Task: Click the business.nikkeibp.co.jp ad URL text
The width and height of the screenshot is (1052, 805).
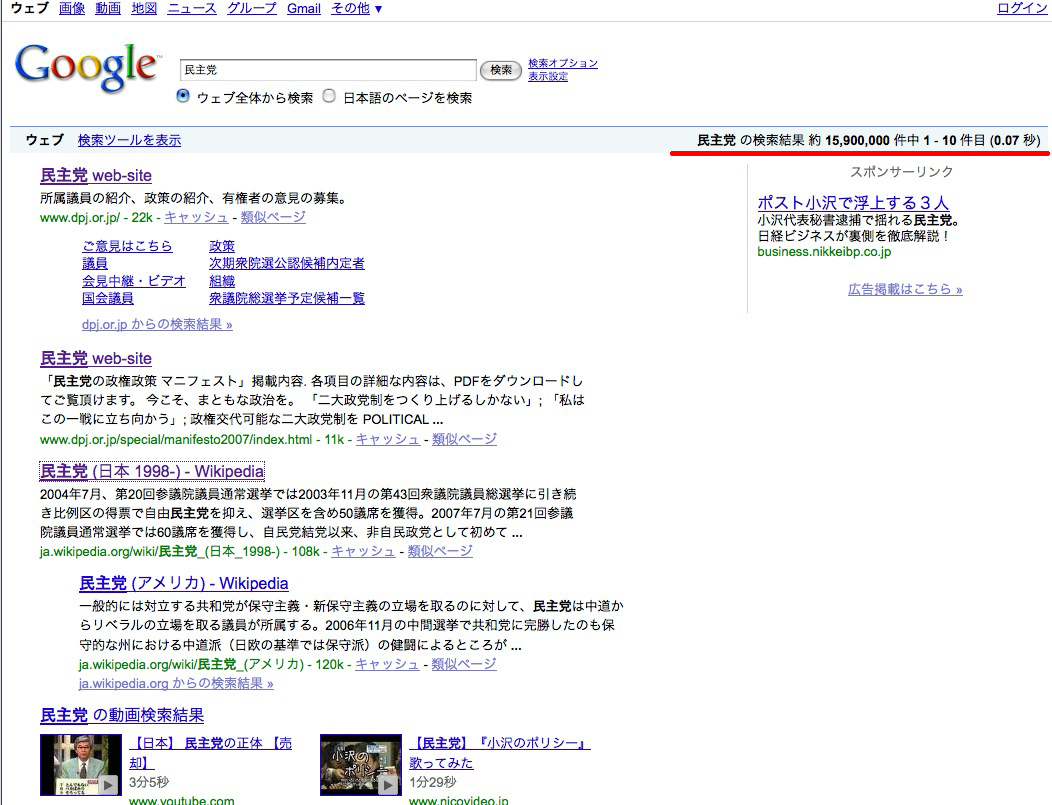Action: coord(824,252)
